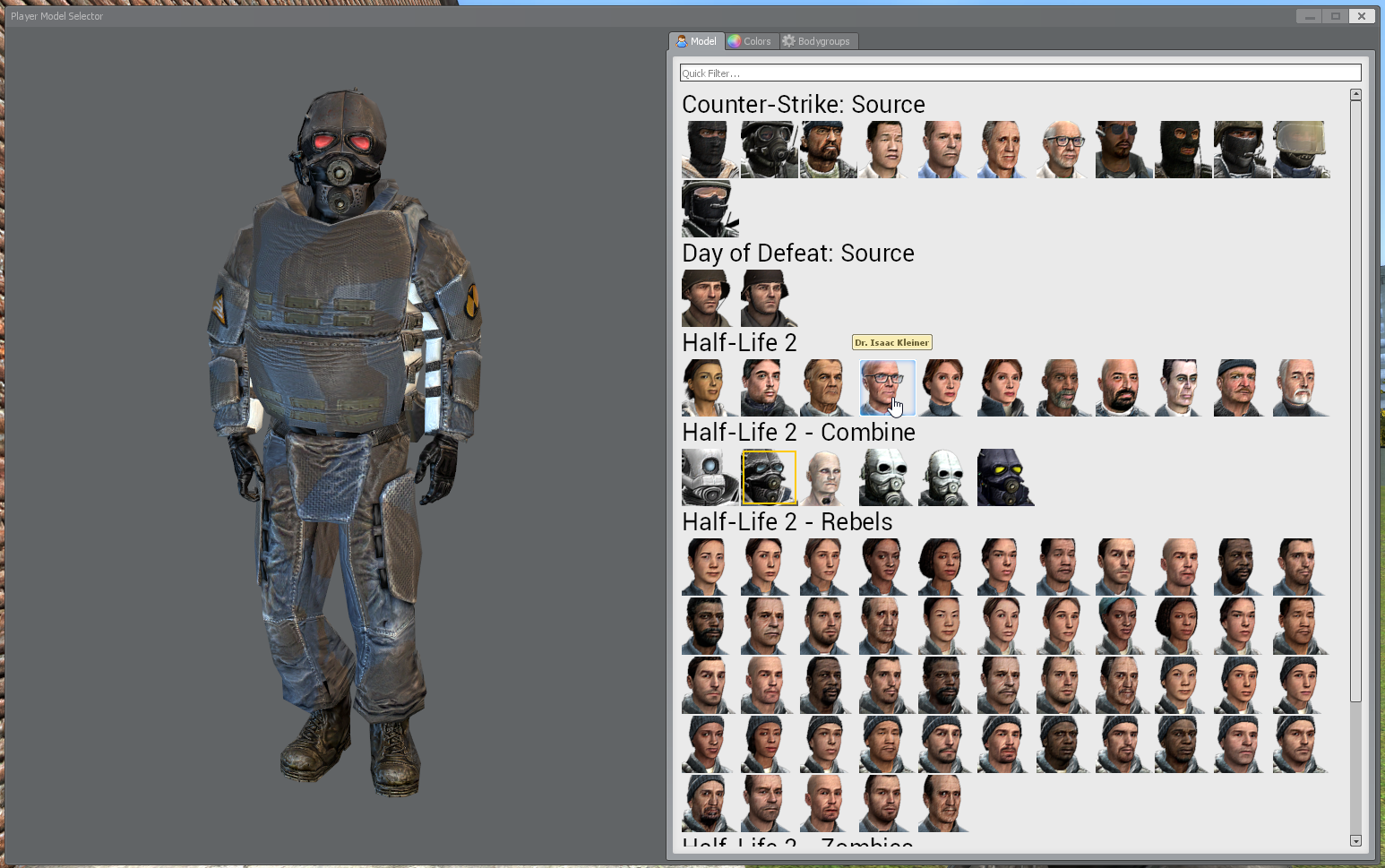Select beanie-wearing mustached Odessa Cubbage model
Screen dimensions: 1385x868
[x=1243, y=388]
